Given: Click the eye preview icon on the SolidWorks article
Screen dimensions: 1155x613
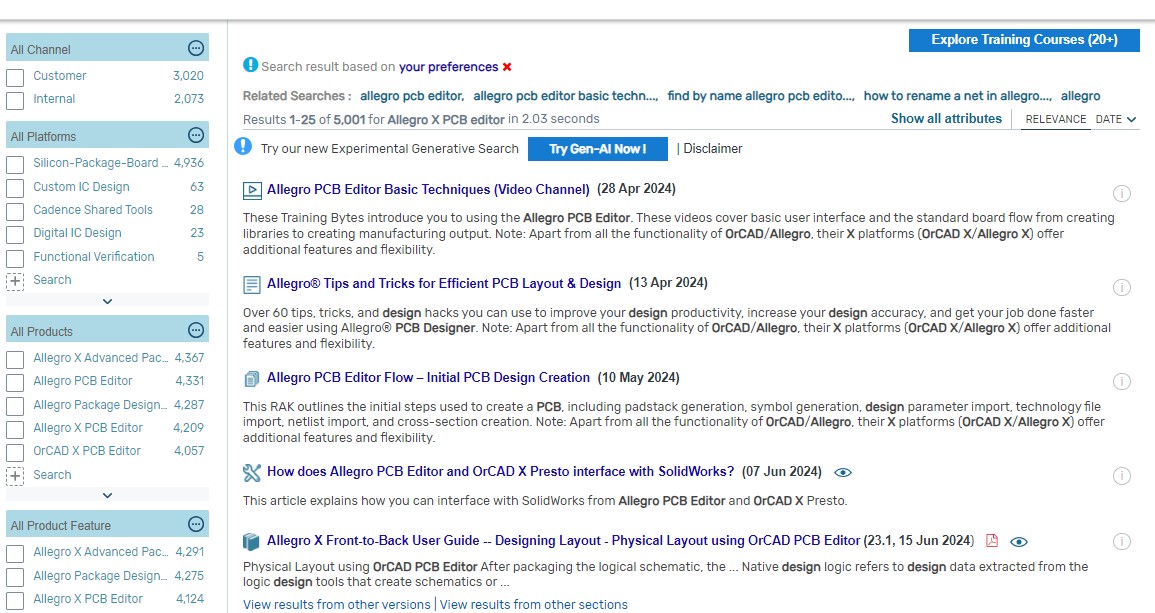Looking at the screenshot, I should point(843,471).
